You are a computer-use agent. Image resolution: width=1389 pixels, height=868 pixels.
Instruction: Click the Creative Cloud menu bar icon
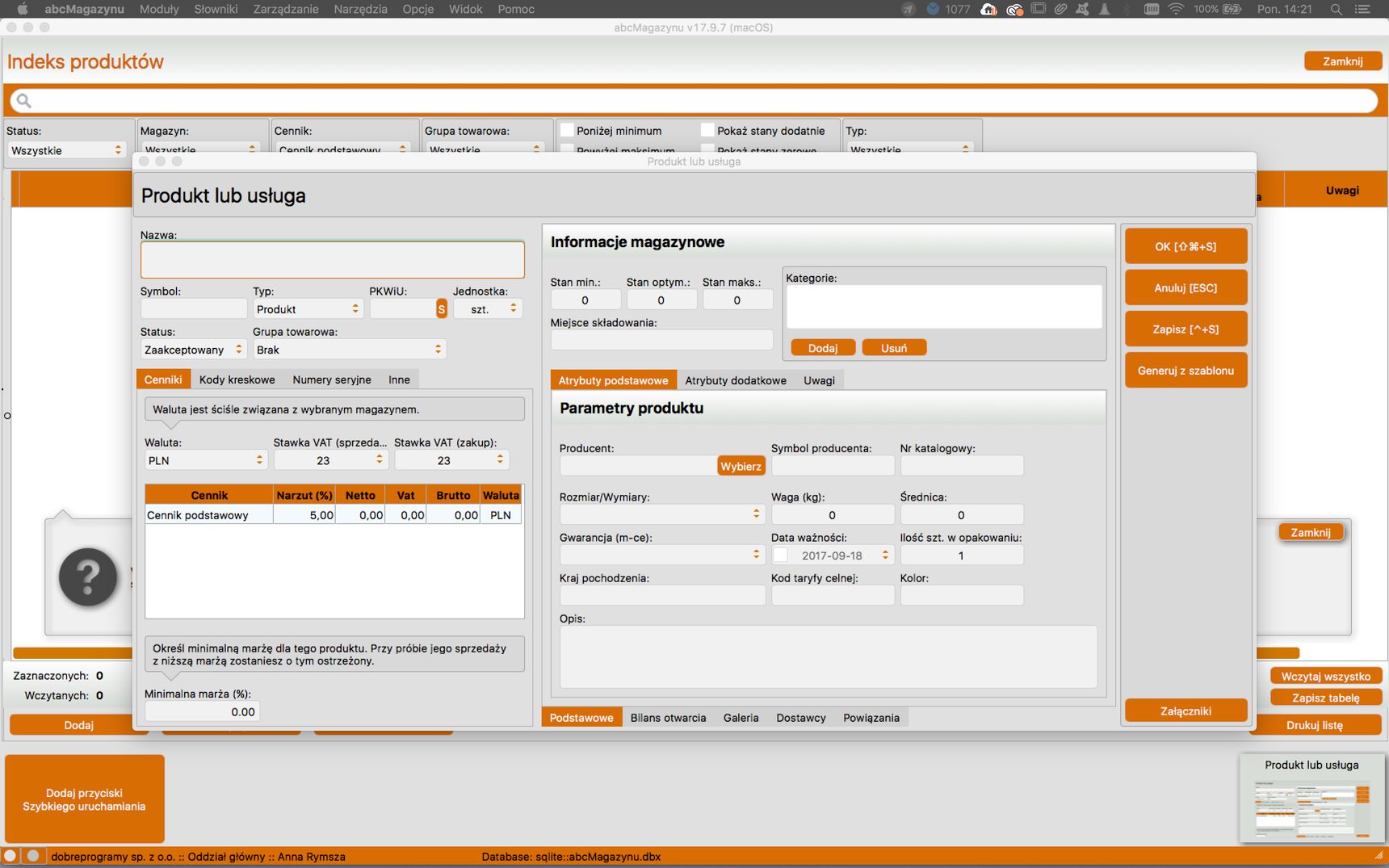coord(1015,9)
